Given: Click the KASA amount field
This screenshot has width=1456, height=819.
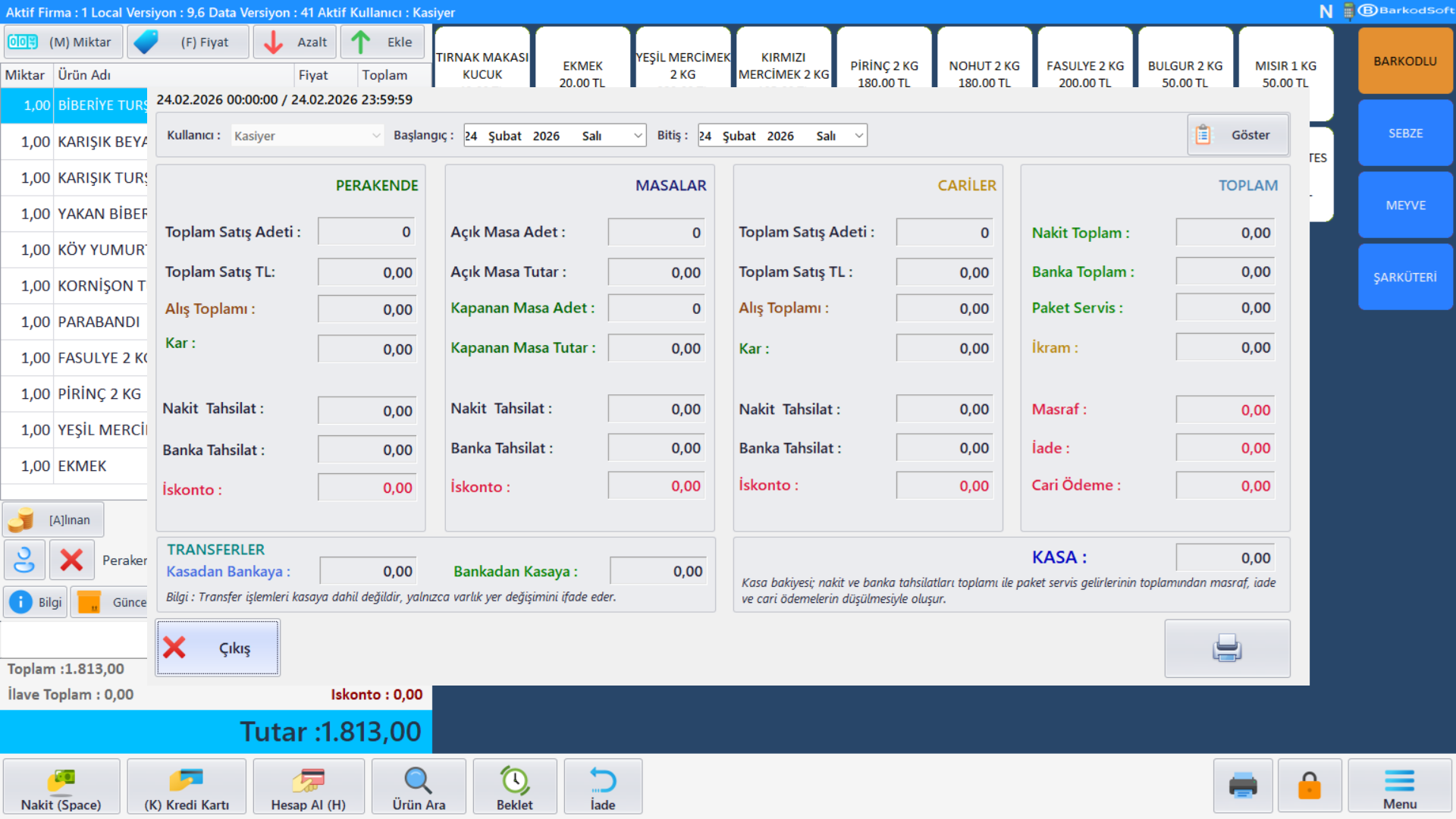Looking at the screenshot, I should (x=1225, y=557).
